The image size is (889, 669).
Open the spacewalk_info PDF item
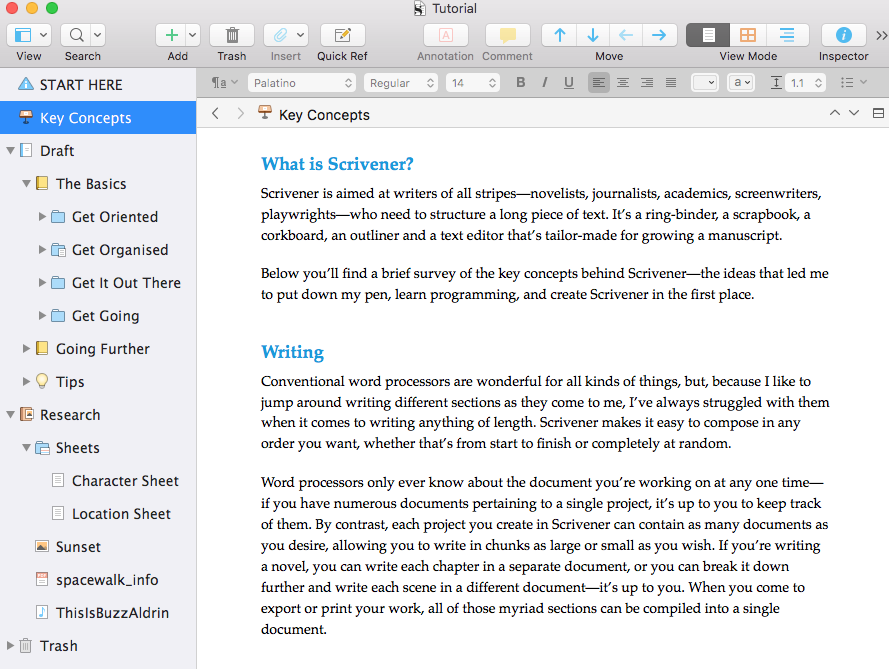(98, 579)
